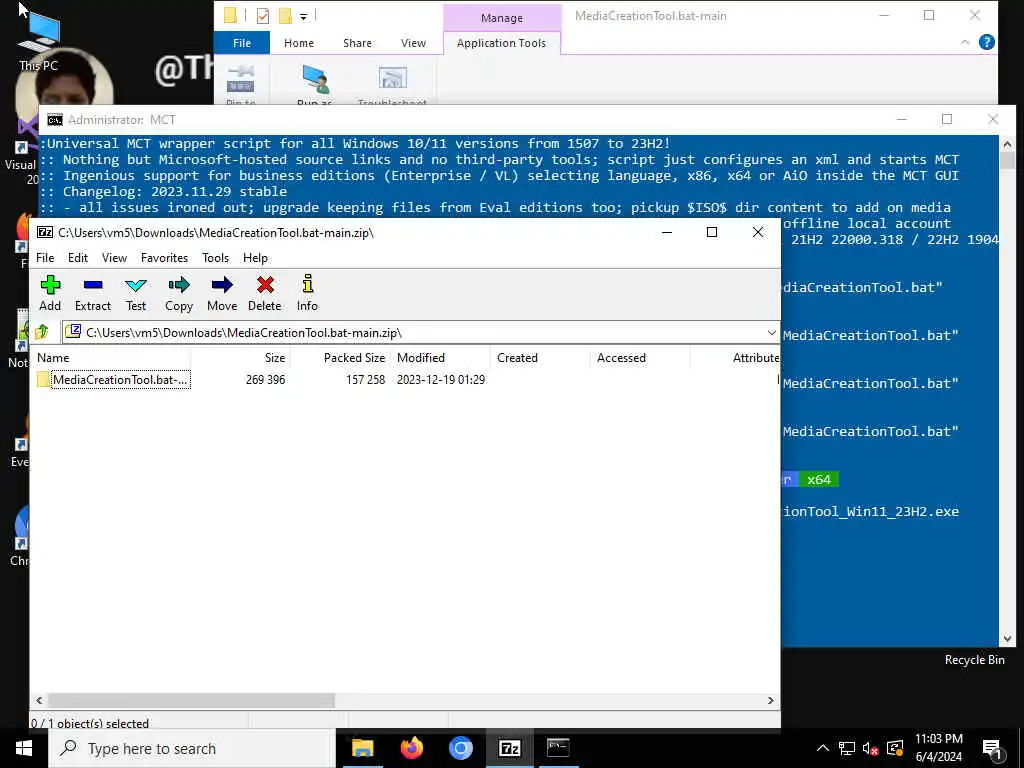1024x768 pixels.
Task: Click the green x64 label in console
Action: pyautogui.click(x=819, y=479)
